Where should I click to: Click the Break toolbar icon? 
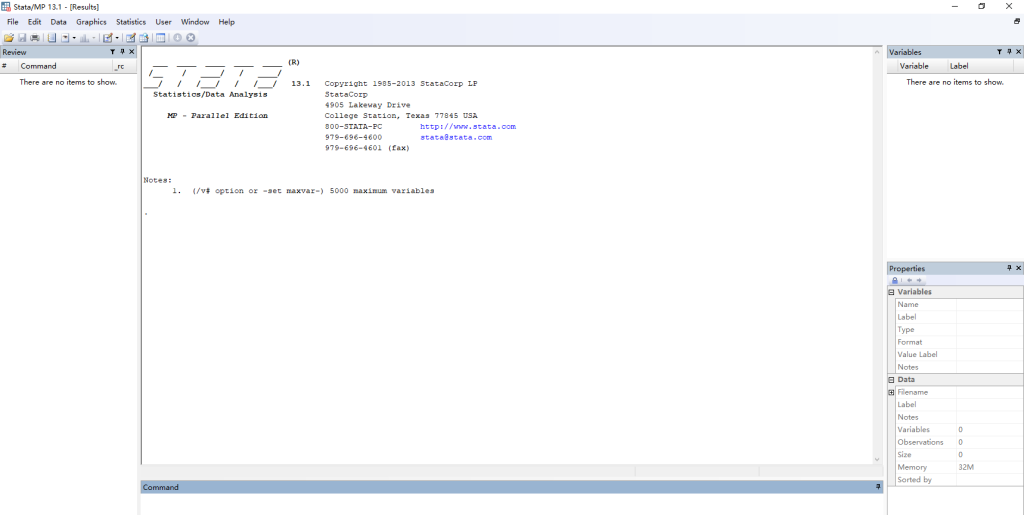[x=190, y=38]
